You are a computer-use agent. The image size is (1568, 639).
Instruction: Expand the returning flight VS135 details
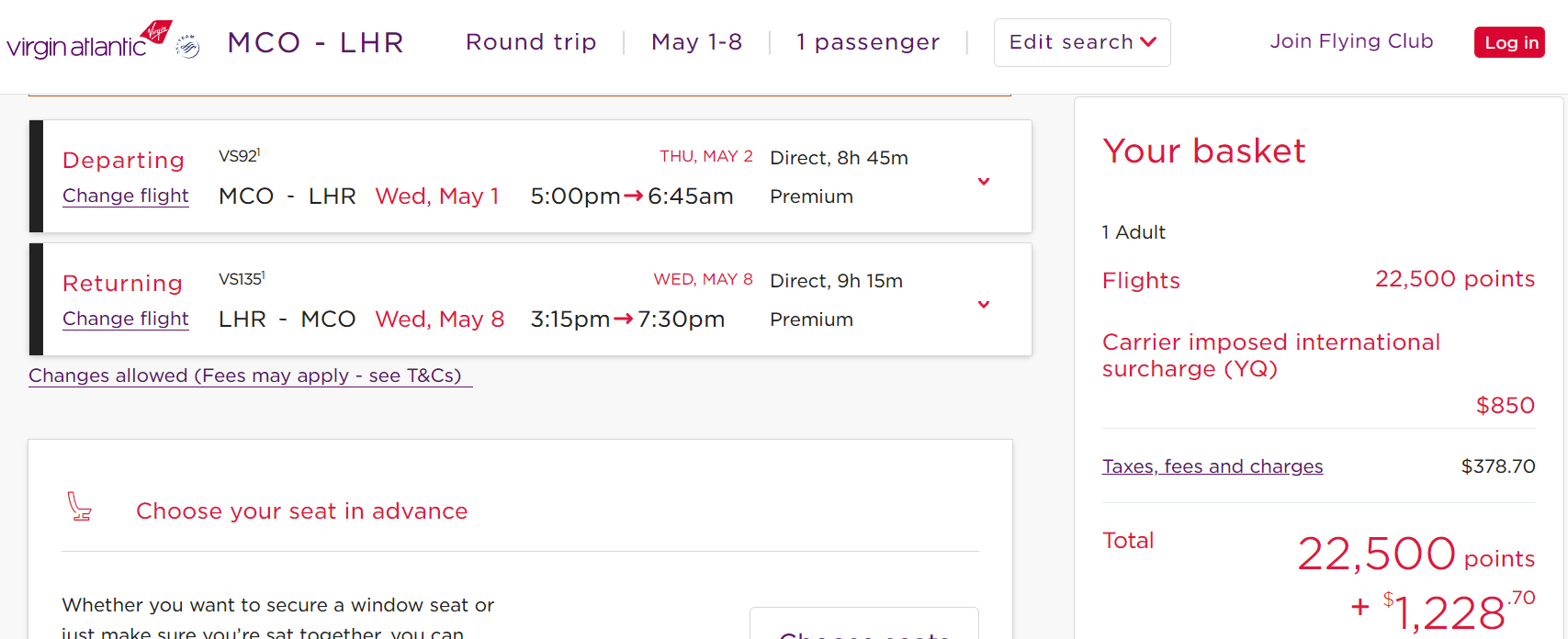(984, 304)
